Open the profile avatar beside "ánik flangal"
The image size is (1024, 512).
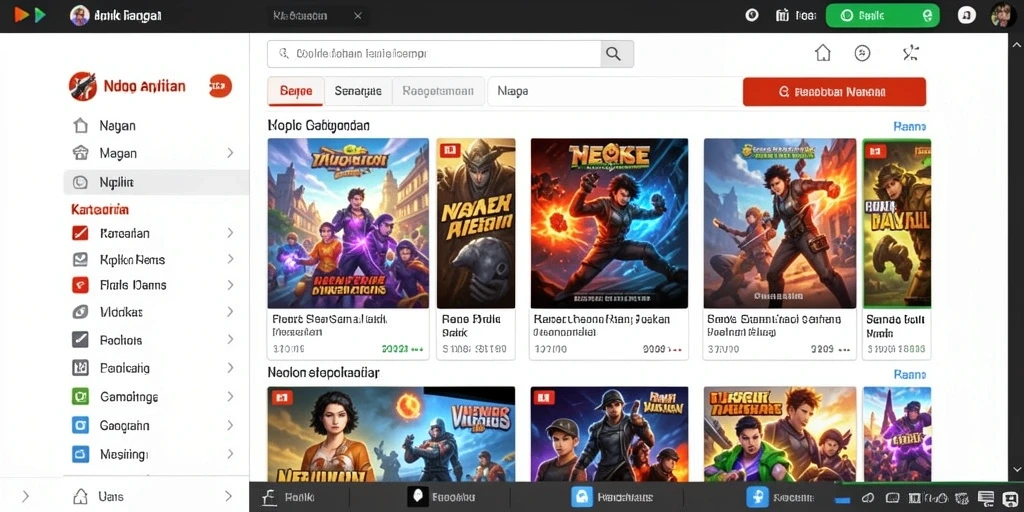point(80,16)
